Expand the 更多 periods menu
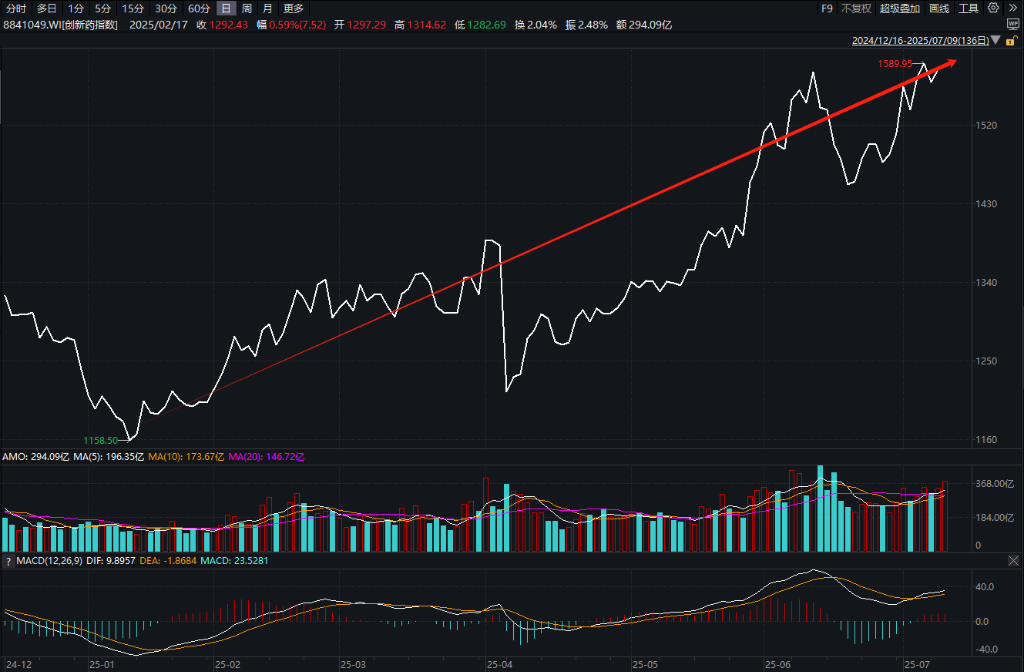The width and height of the screenshot is (1024, 672). click(293, 8)
